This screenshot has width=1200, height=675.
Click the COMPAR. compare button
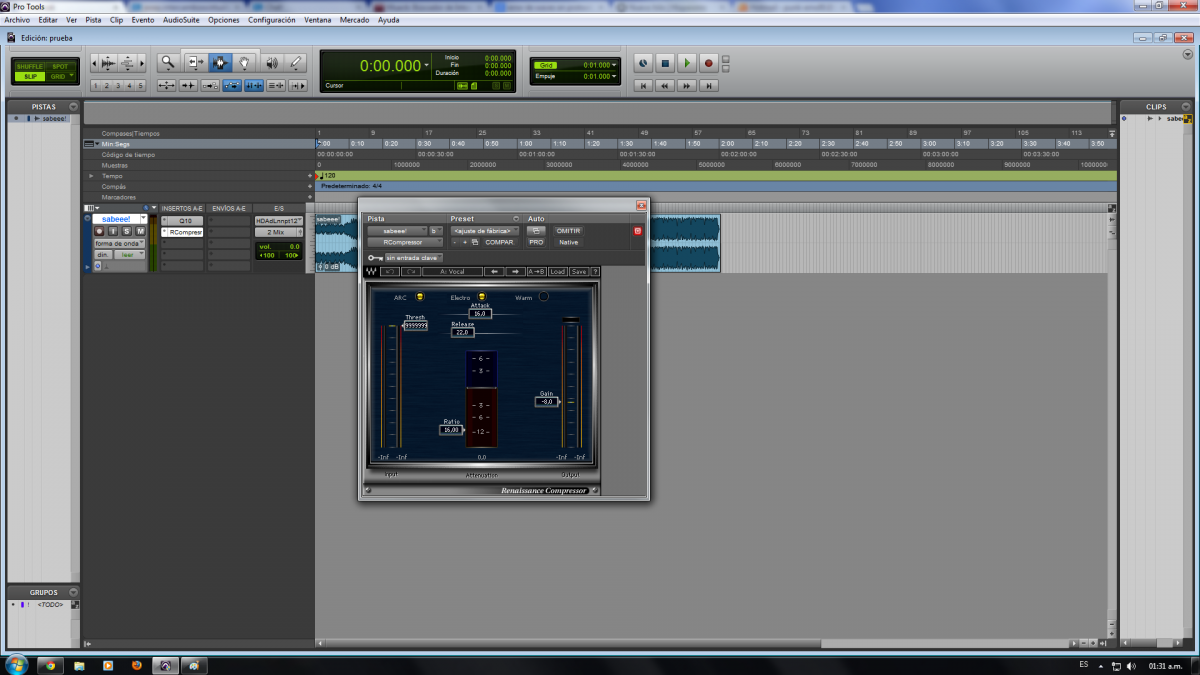coord(499,242)
